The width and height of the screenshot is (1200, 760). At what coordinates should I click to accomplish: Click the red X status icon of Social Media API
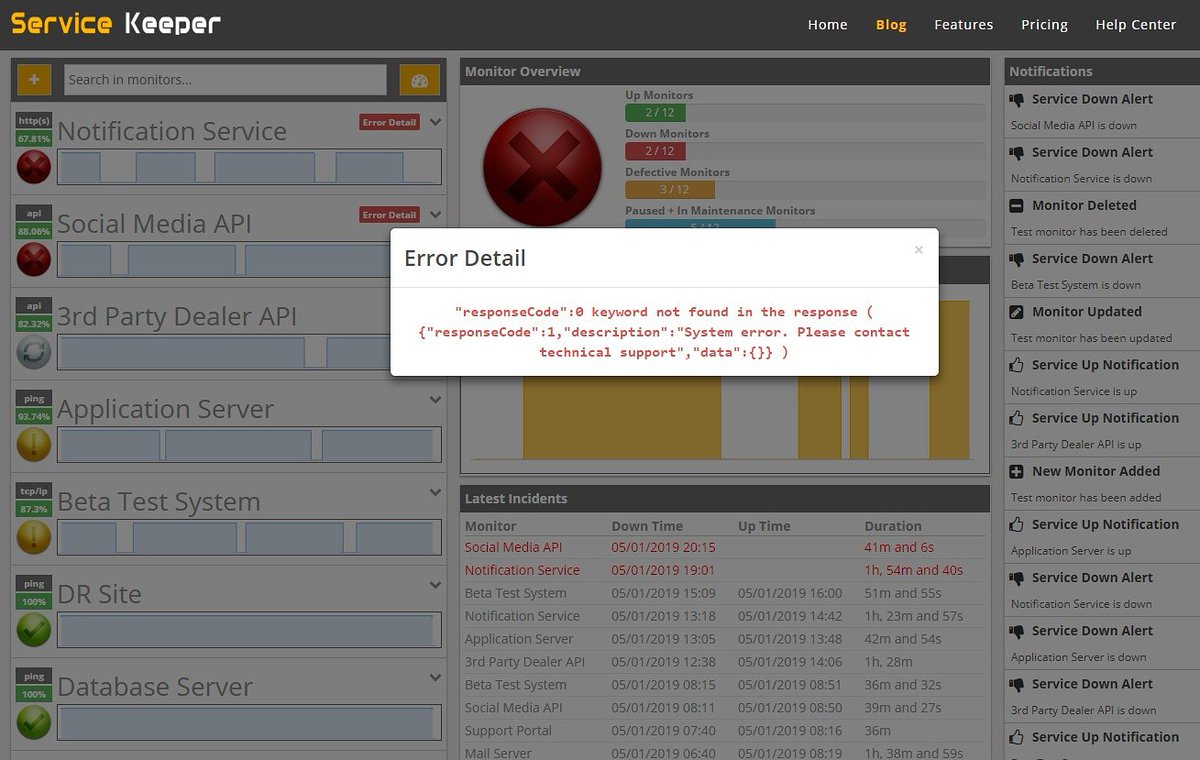(x=34, y=259)
